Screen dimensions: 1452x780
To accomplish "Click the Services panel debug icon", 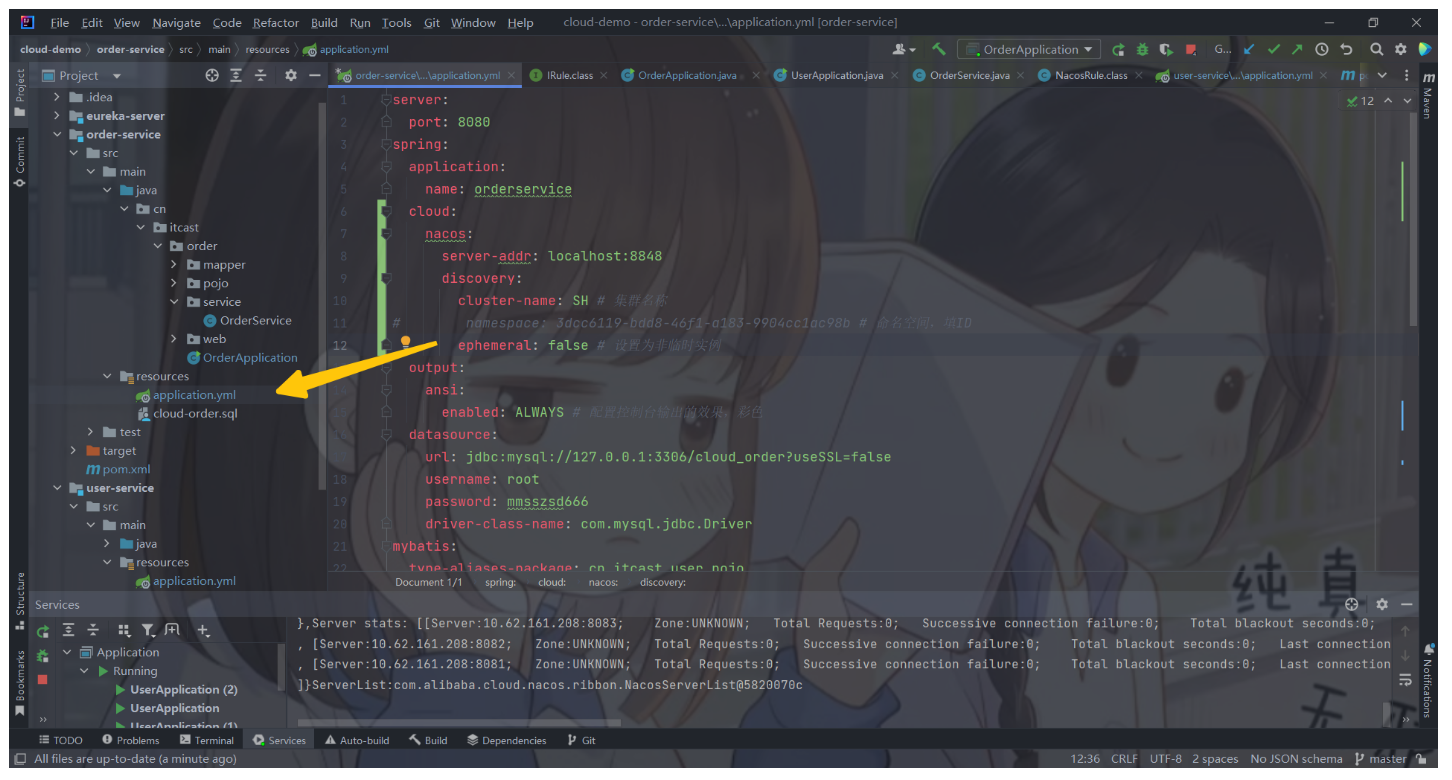I will coord(43,656).
